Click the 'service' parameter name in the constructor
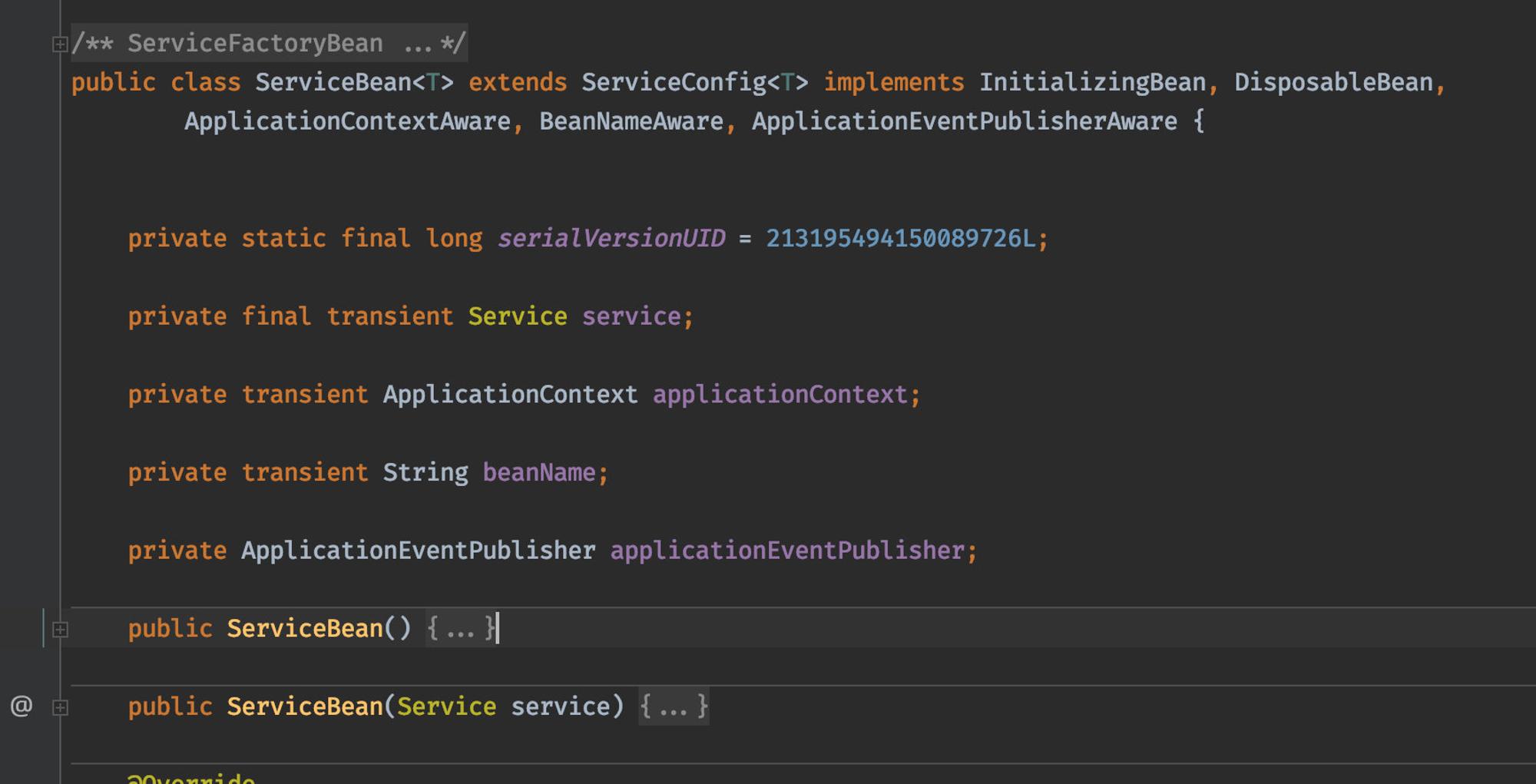1536x784 pixels. point(561,706)
